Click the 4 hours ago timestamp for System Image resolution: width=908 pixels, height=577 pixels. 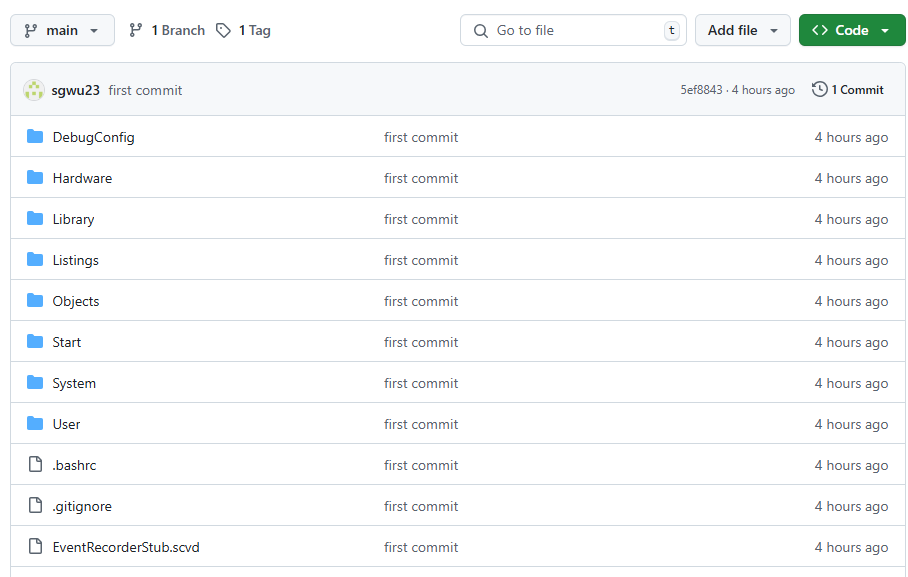(851, 384)
